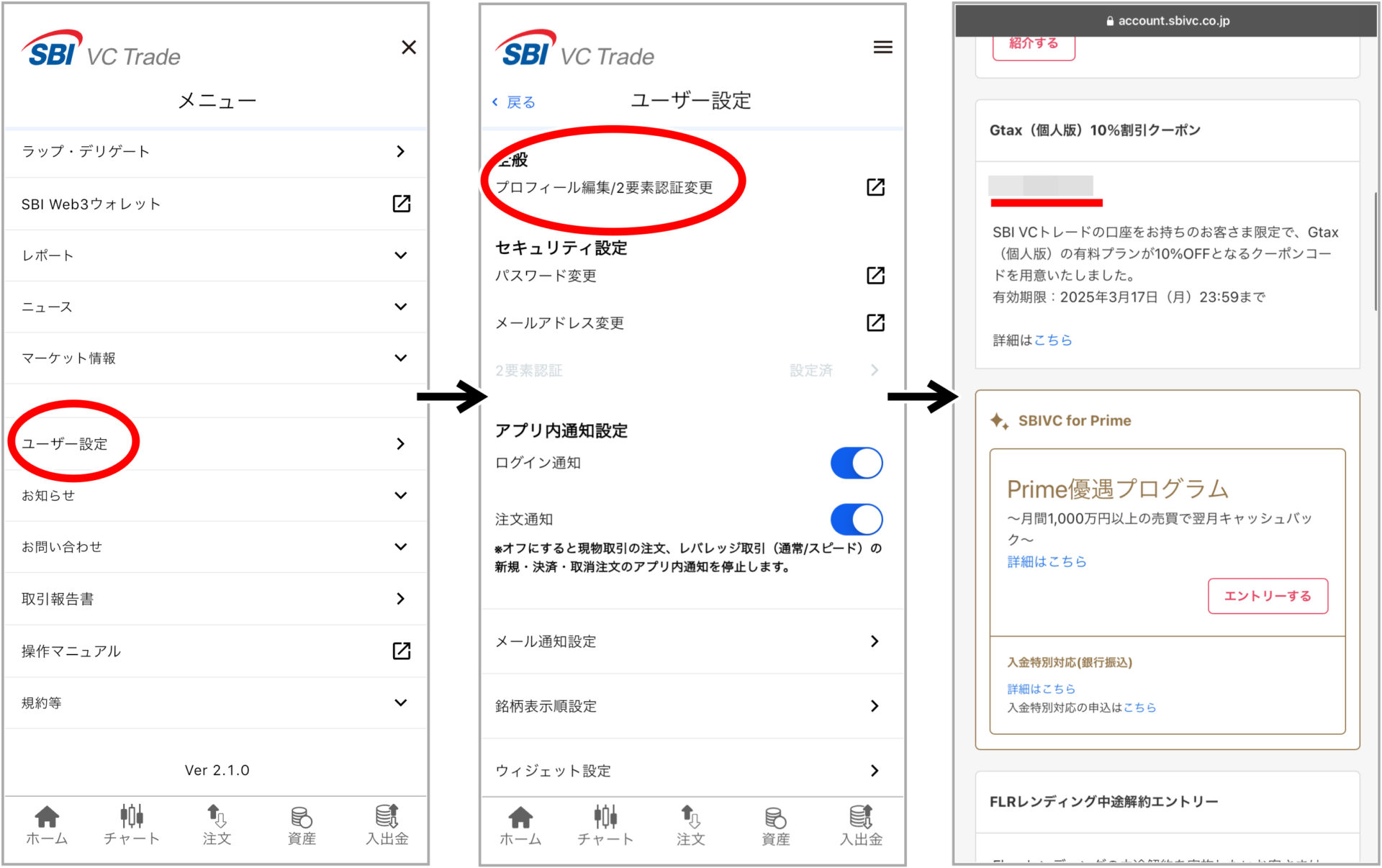The height and width of the screenshot is (868, 1382).
Task: Open ユーザー設定 row chevron
Action: pos(401,444)
